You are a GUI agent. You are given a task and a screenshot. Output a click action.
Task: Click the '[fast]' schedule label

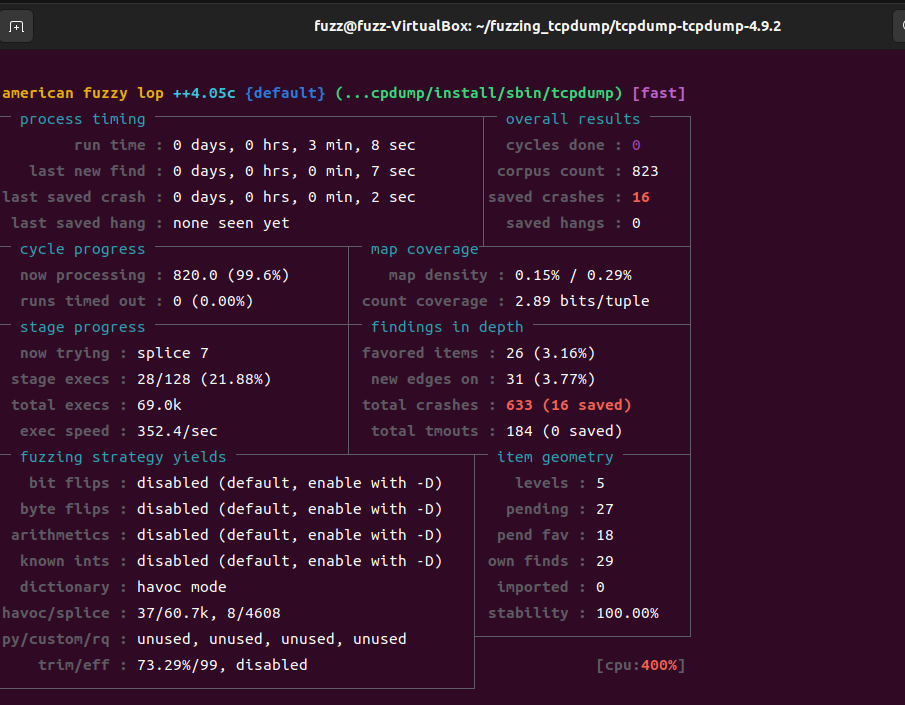click(659, 93)
